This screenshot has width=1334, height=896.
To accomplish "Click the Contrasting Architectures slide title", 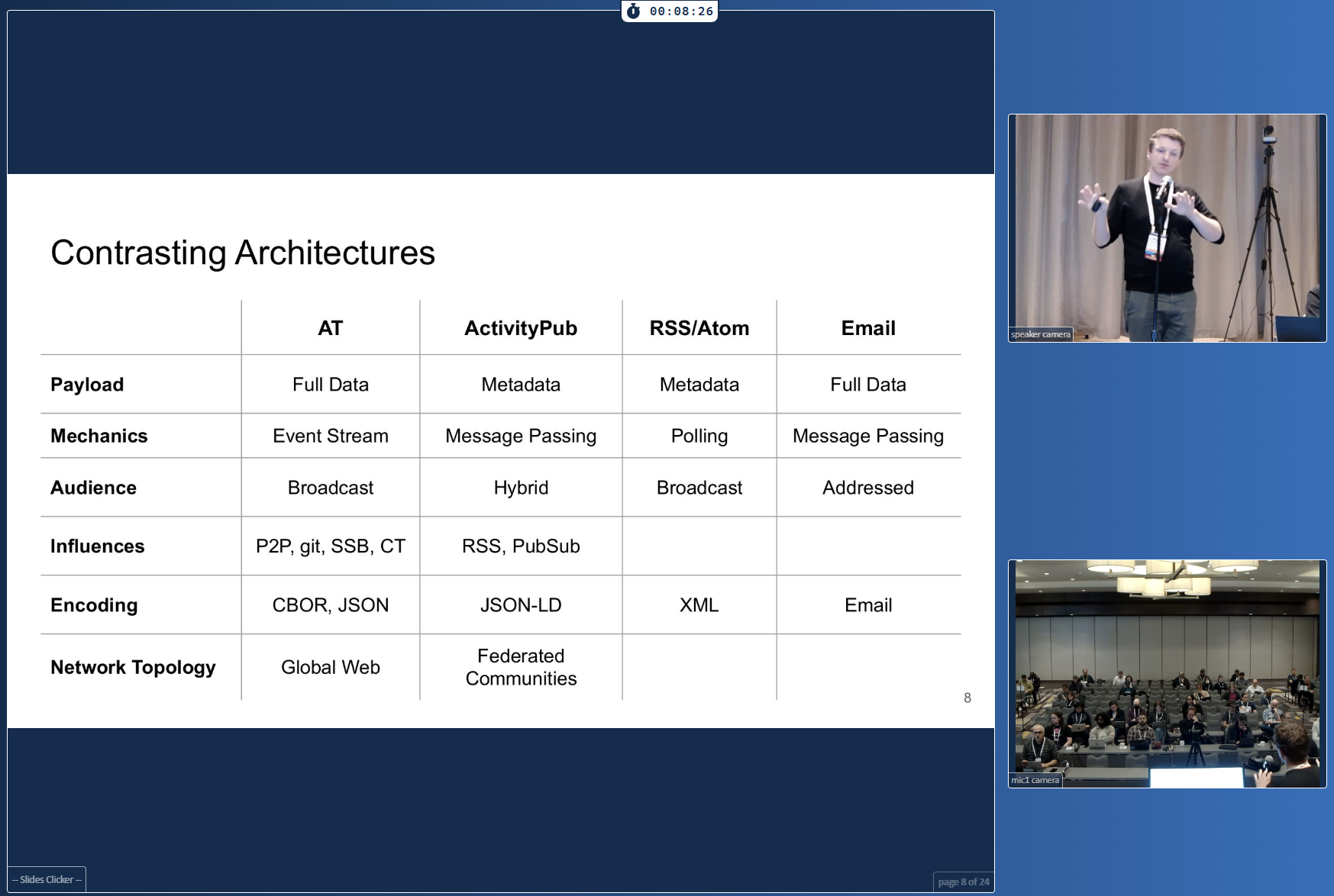I will point(243,253).
